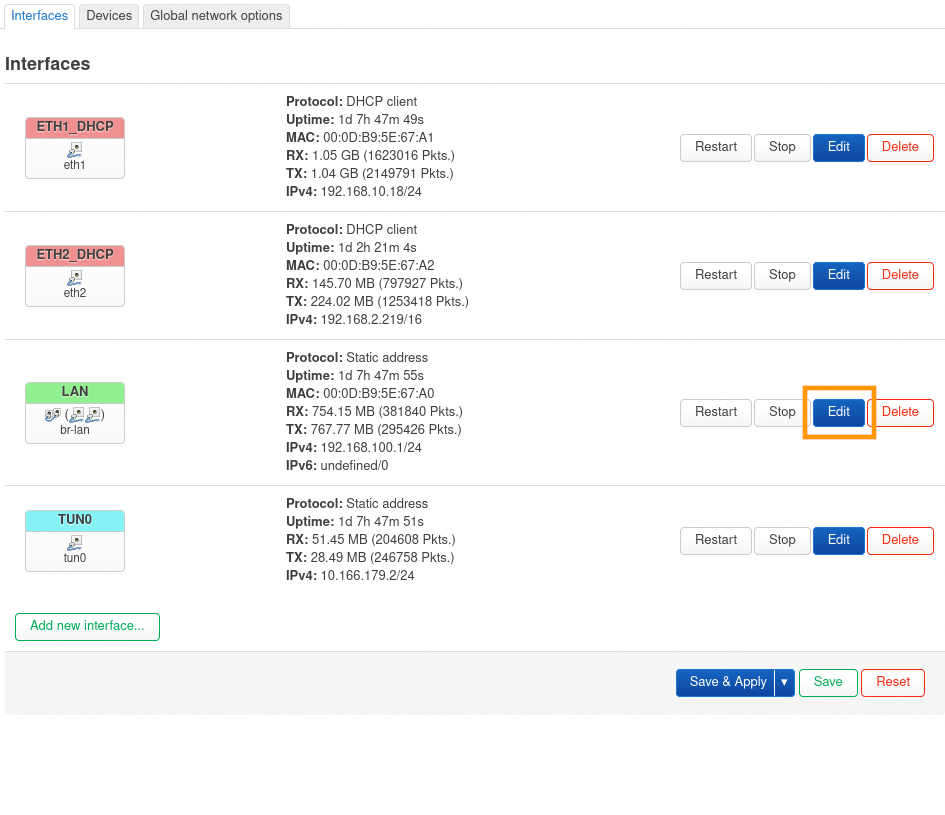Edit the LAN interface
Screen dimensions: 945x815
(x=838, y=412)
